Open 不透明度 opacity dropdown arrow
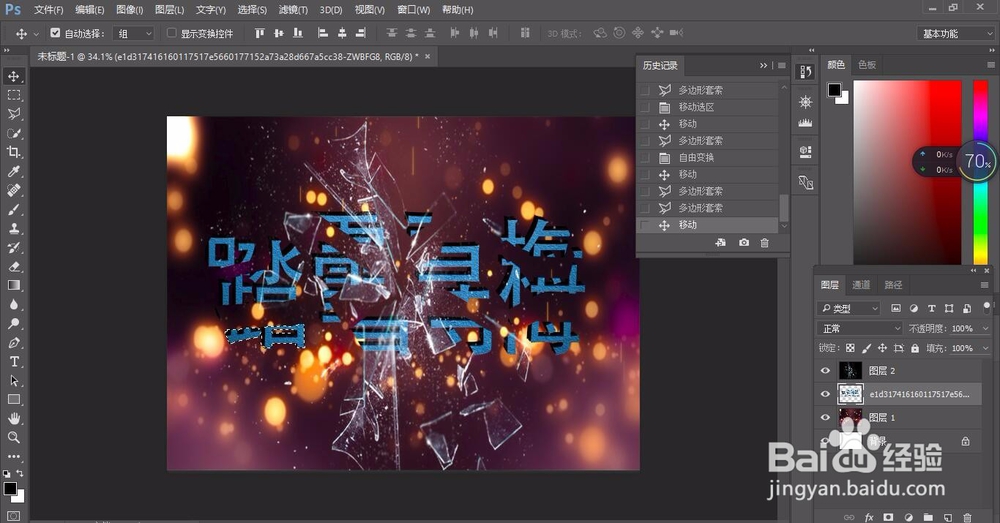This screenshot has height=523, width=1000. tap(985, 328)
